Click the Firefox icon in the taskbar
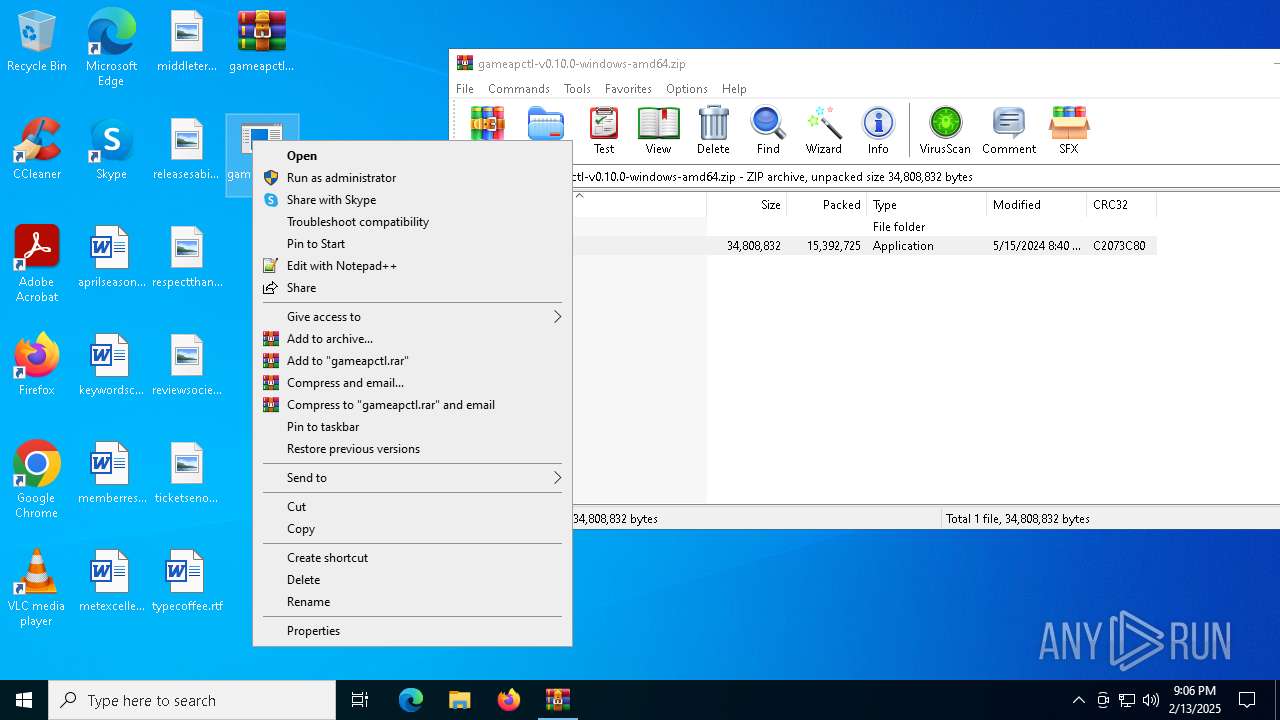This screenshot has height=720, width=1280. click(509, 700)
